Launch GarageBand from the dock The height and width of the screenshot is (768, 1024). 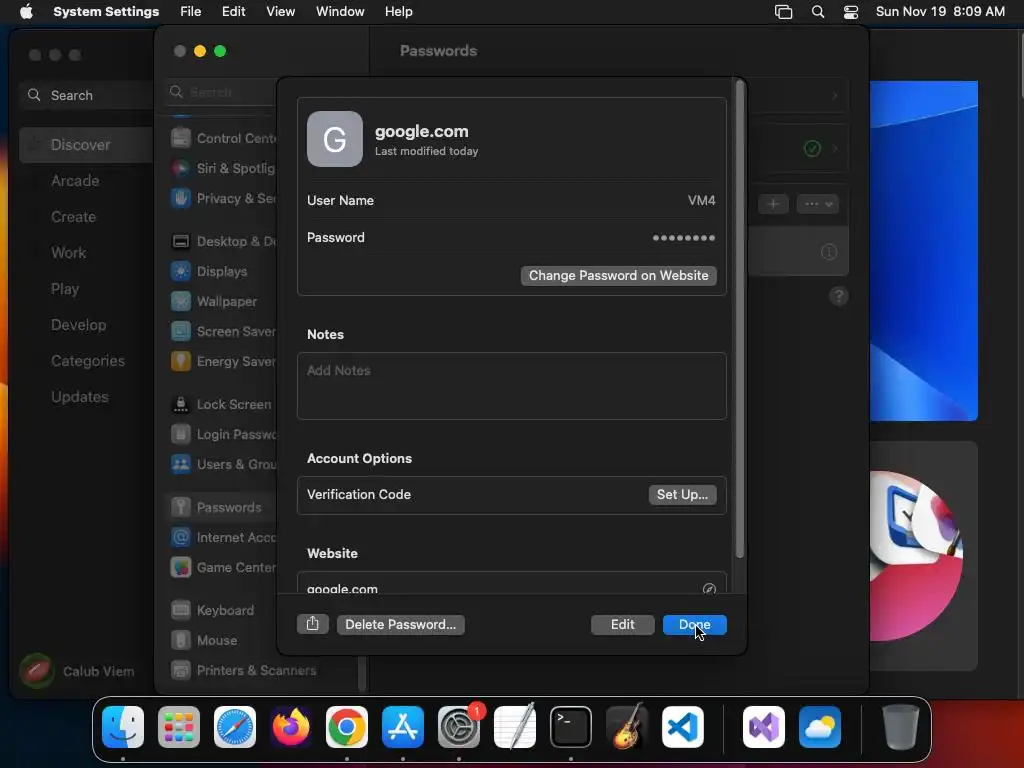click(x=627, y=727)
